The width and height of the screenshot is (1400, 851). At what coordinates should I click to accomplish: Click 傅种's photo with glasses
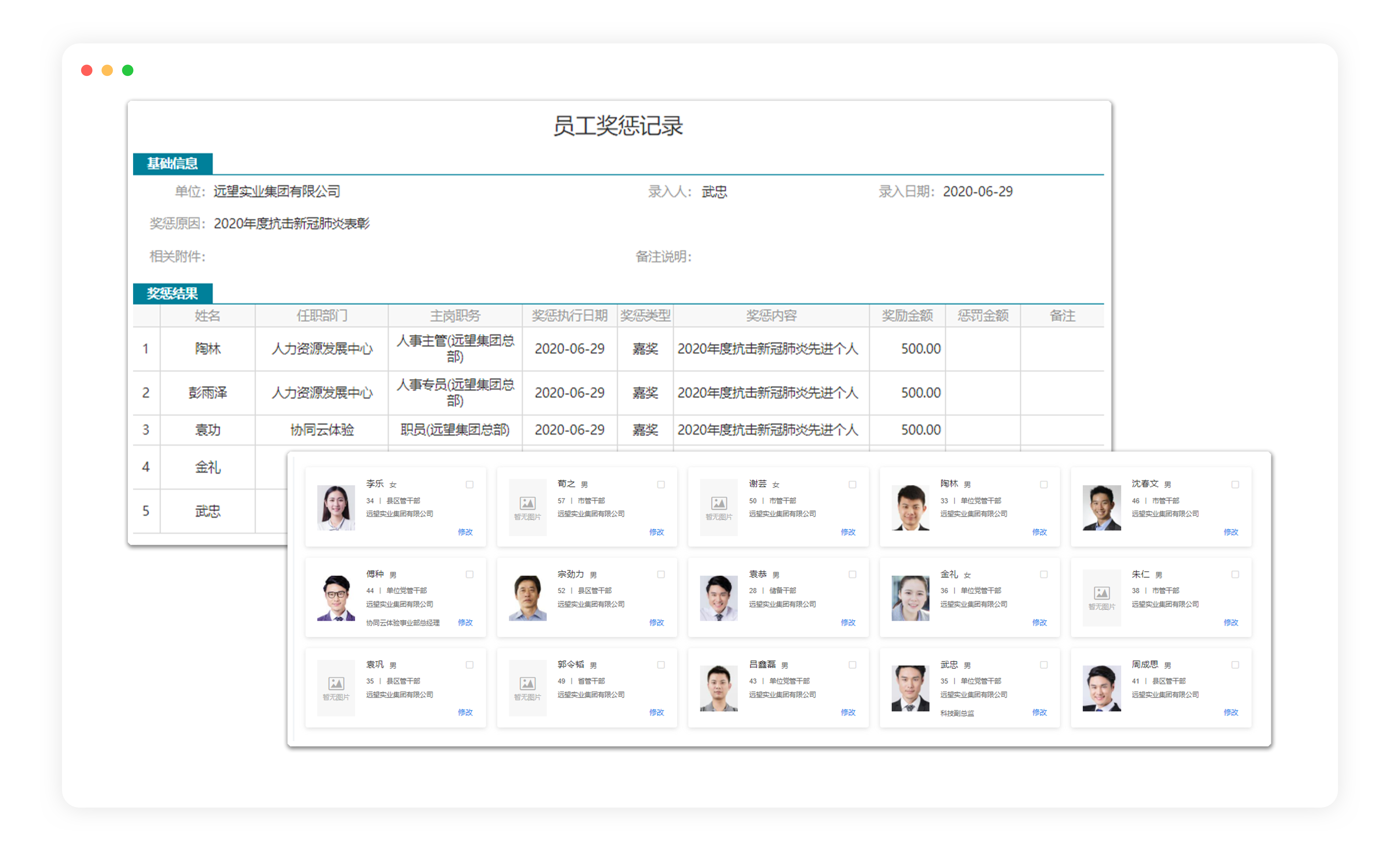[x=336, y=598]
